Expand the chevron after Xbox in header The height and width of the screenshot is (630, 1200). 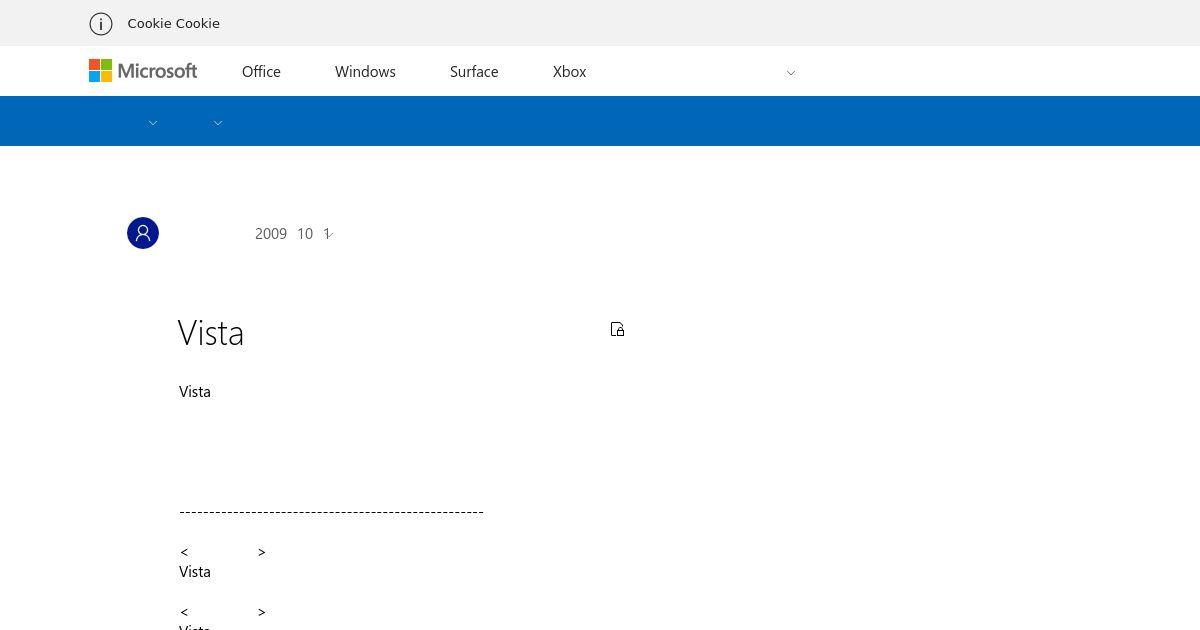[x=791, y=73]
